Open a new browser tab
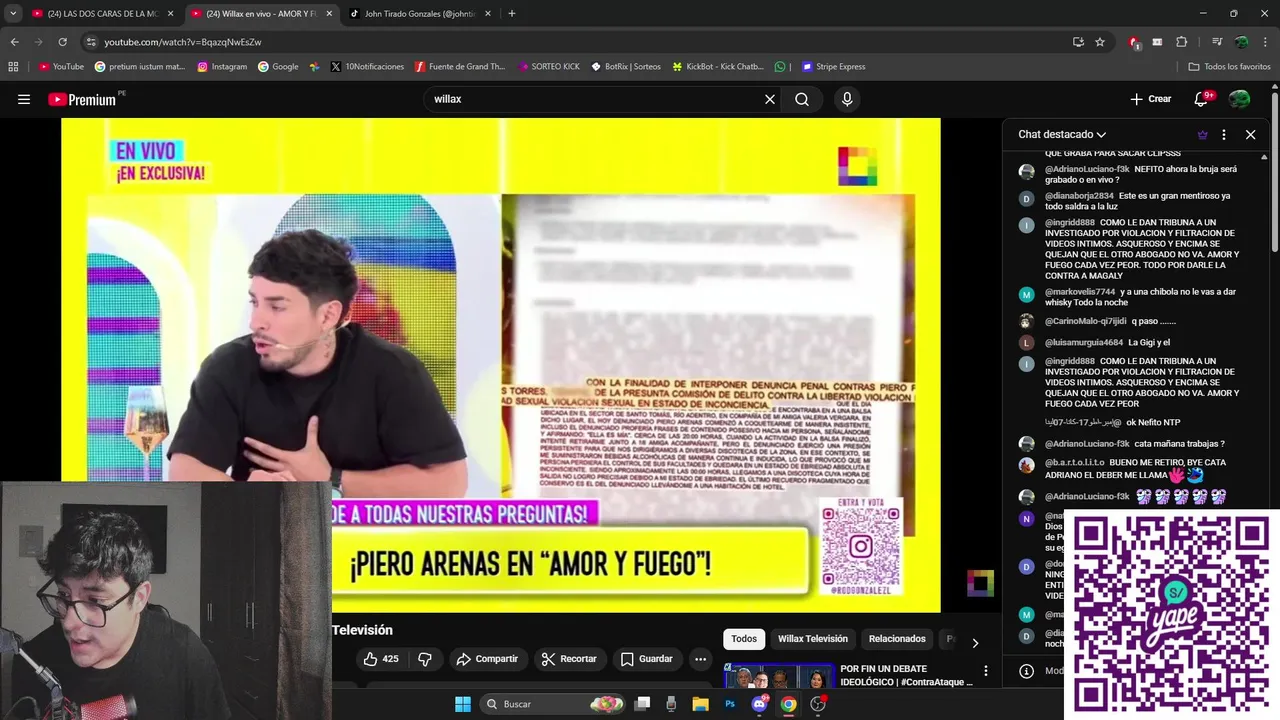Image resolution: width=1280 pixels, height=720 pixels. click(x=512, y=14)
